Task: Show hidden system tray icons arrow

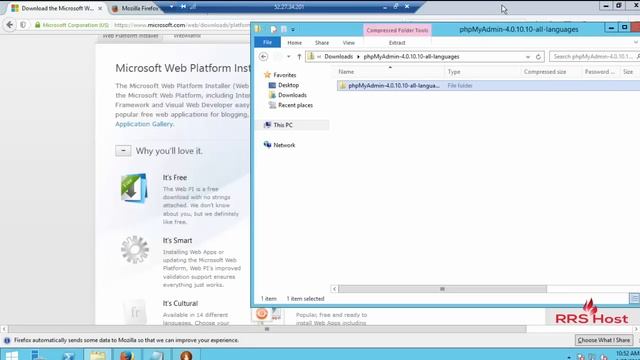Action: (569, 357)
